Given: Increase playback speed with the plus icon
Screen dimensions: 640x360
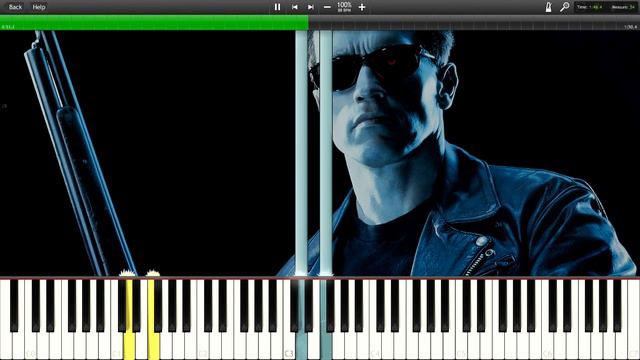Looking at the screenshot, I should pos(362,7).
